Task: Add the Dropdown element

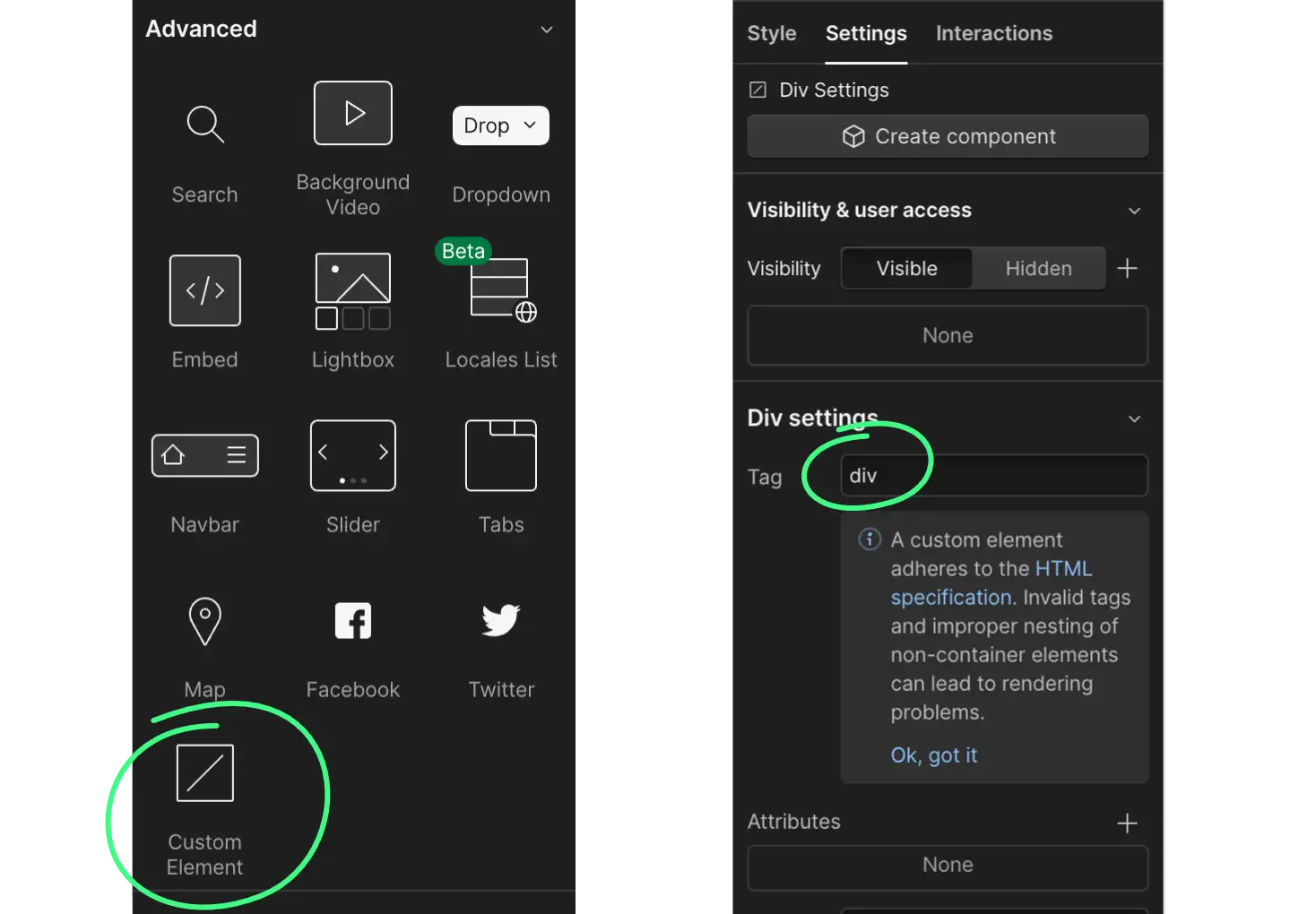Action: coord(500,125)
